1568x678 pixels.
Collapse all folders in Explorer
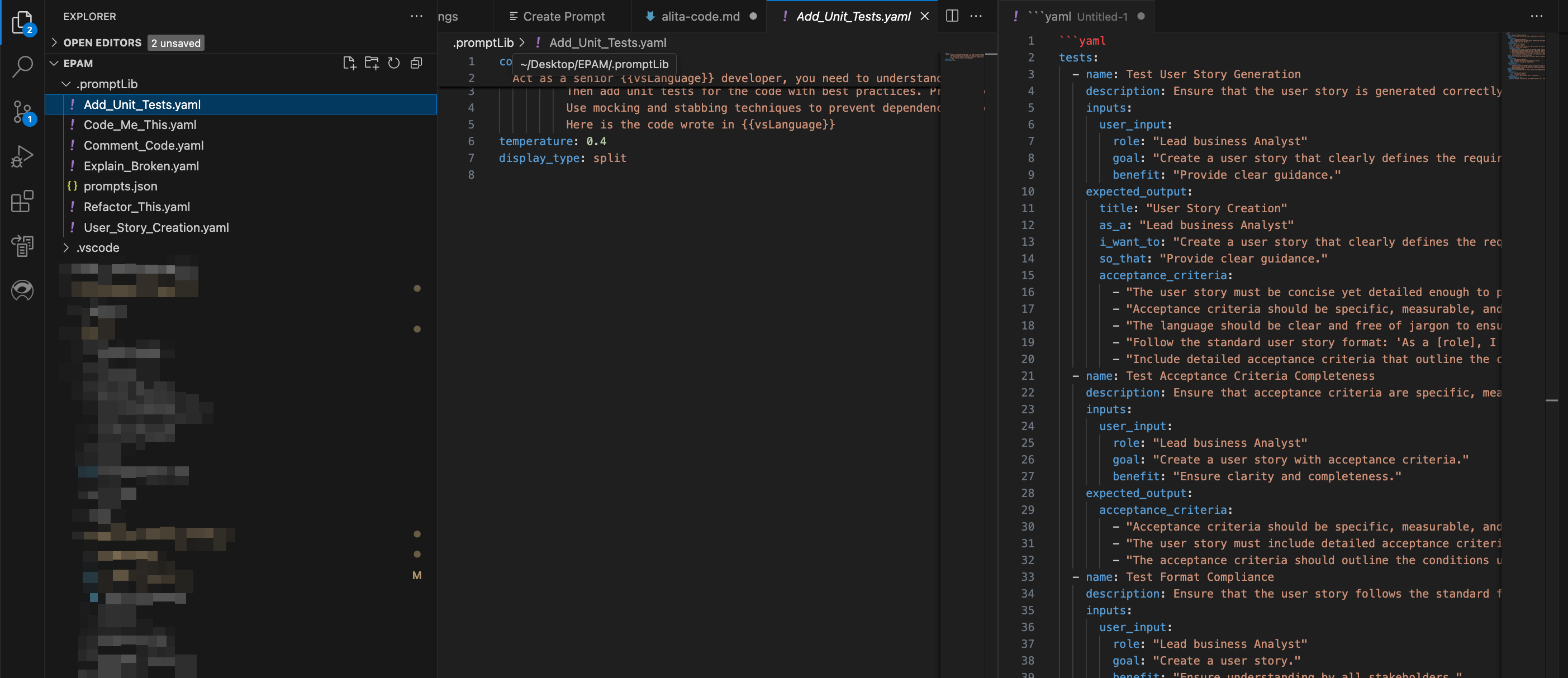[x=416, y=63]
